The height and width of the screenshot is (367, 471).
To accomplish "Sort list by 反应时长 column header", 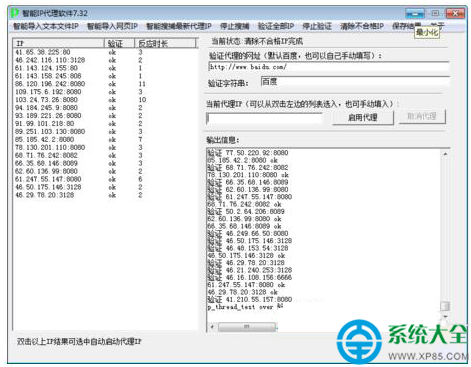I will tap(165, 43).
